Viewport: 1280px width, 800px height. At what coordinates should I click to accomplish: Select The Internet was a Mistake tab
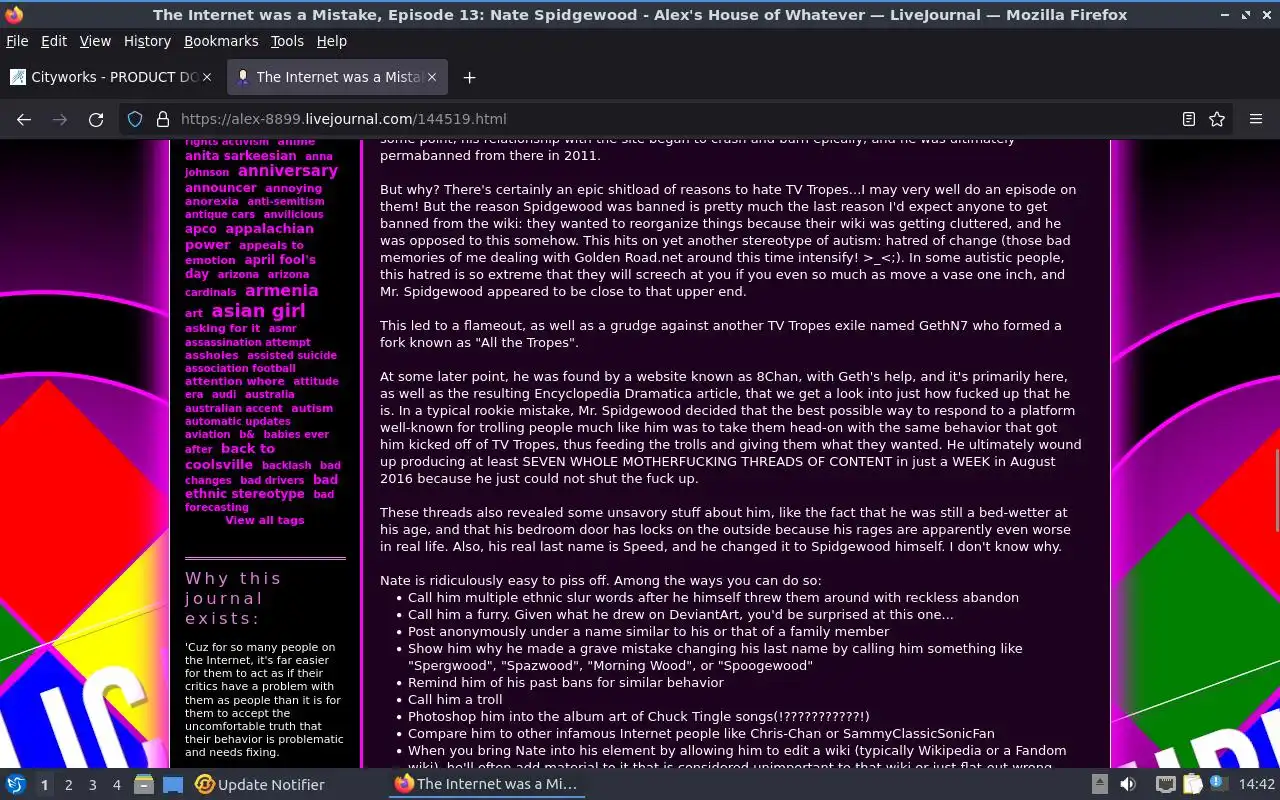pyautogui.click(x=338, y=77)
